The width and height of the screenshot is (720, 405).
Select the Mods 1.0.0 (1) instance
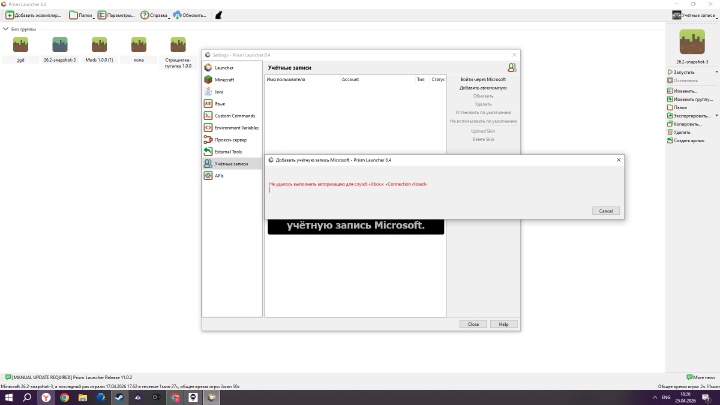[x=100, y=46]
